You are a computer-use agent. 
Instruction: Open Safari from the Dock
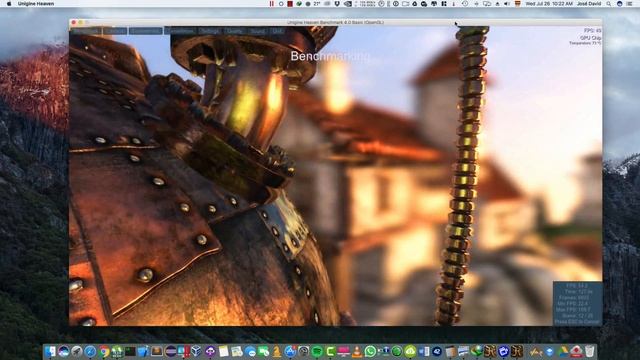coord(90,351)
